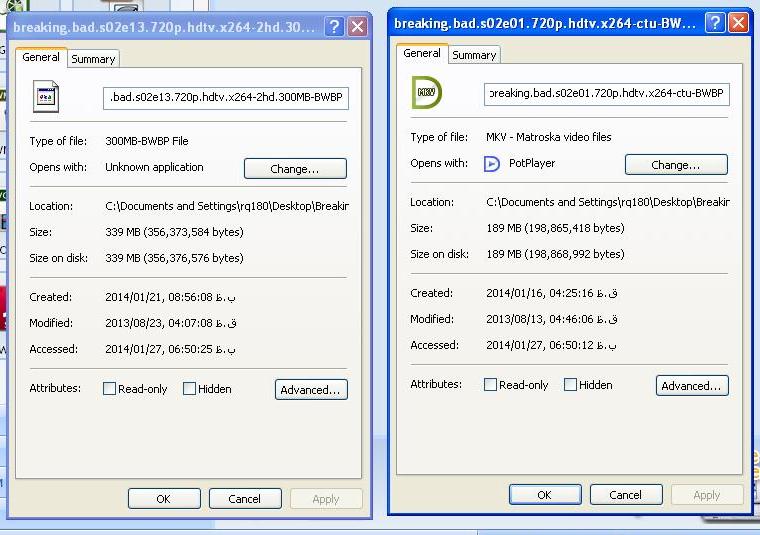The height and width of the screenshot is (535, 760).
Task: Click Change button next to PotPlayer
Action: [x=676, y=165]
